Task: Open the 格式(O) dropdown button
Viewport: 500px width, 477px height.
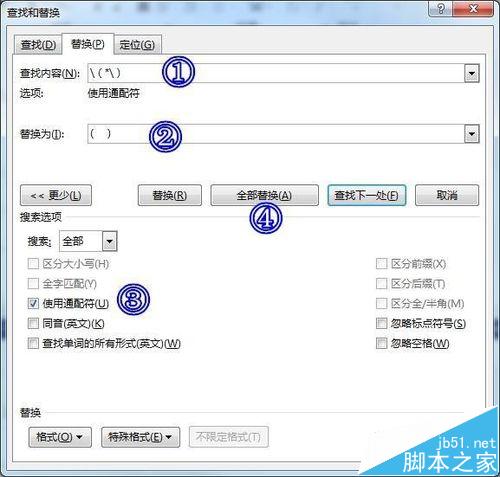Action: click(x=60, y=437)
